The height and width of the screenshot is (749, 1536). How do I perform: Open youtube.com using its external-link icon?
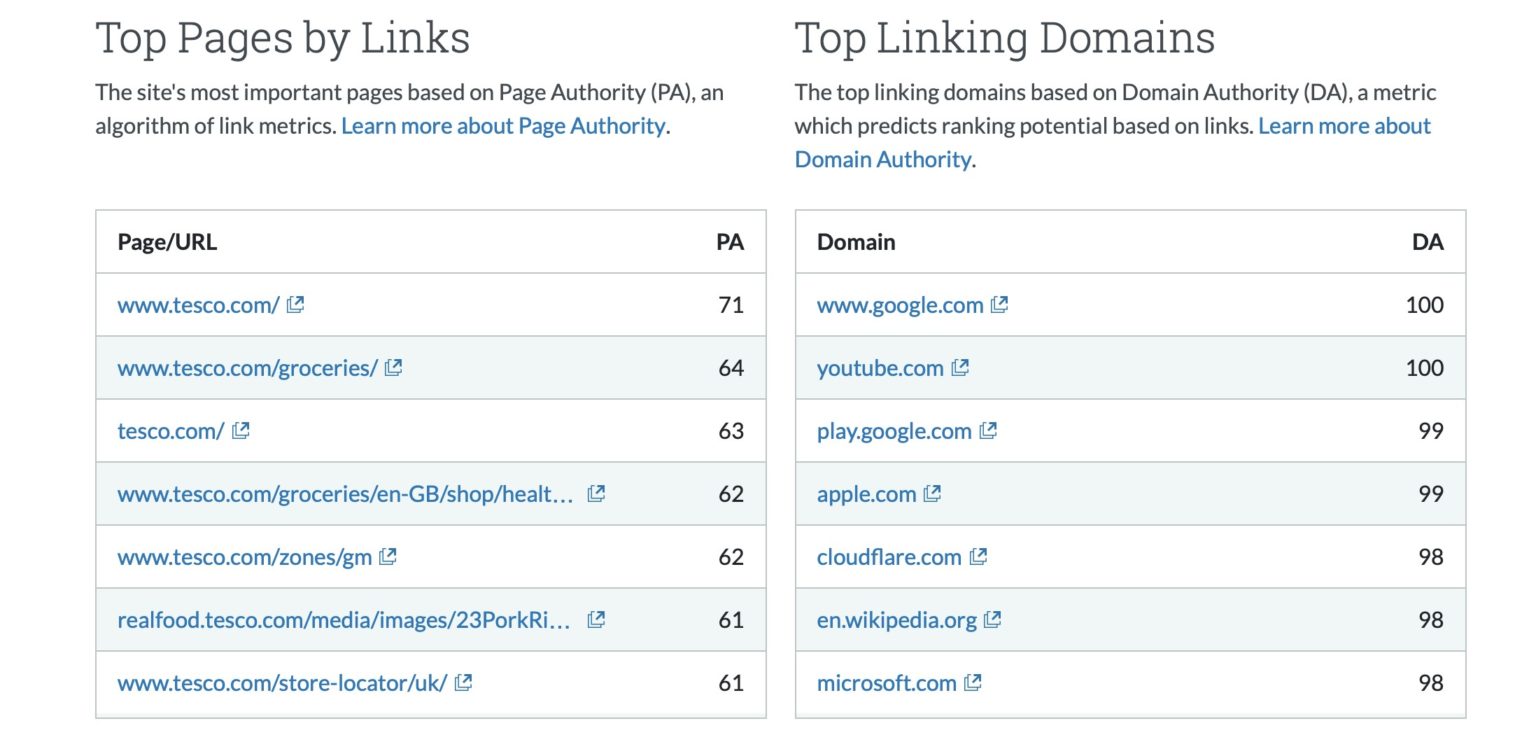[x=959, y=368]
